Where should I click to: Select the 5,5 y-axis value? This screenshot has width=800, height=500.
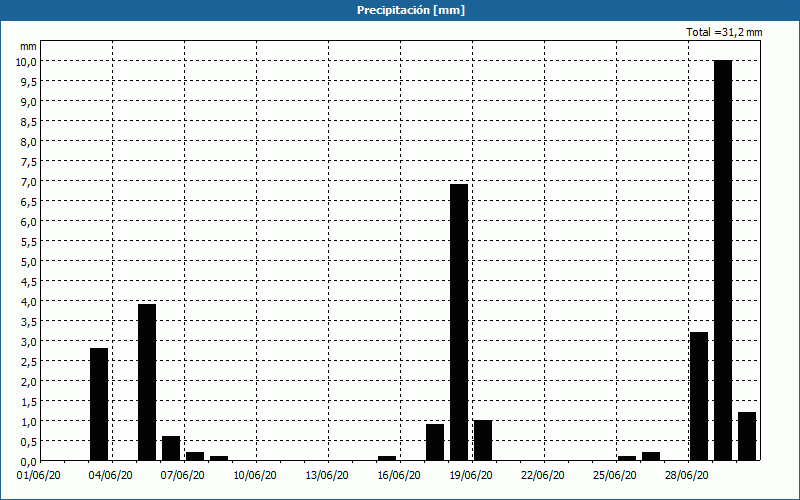pyautogui.click(x=29, y=241)
